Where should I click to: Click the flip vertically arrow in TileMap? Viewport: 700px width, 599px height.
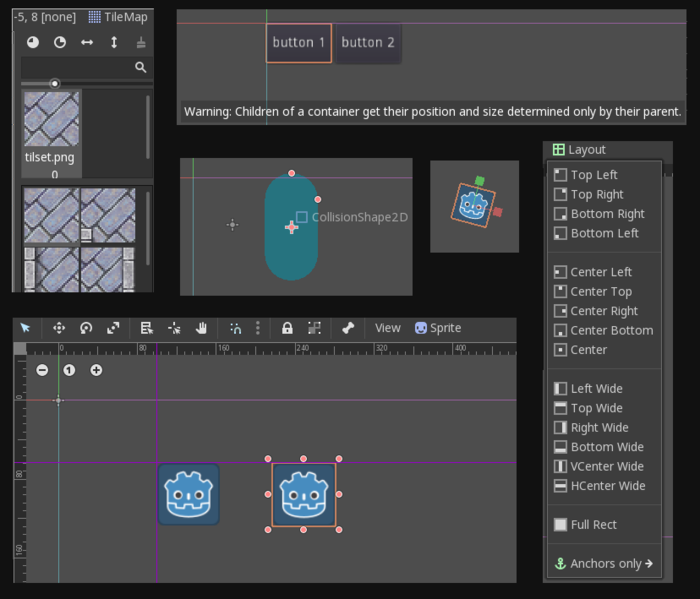[x=114, y=42]
